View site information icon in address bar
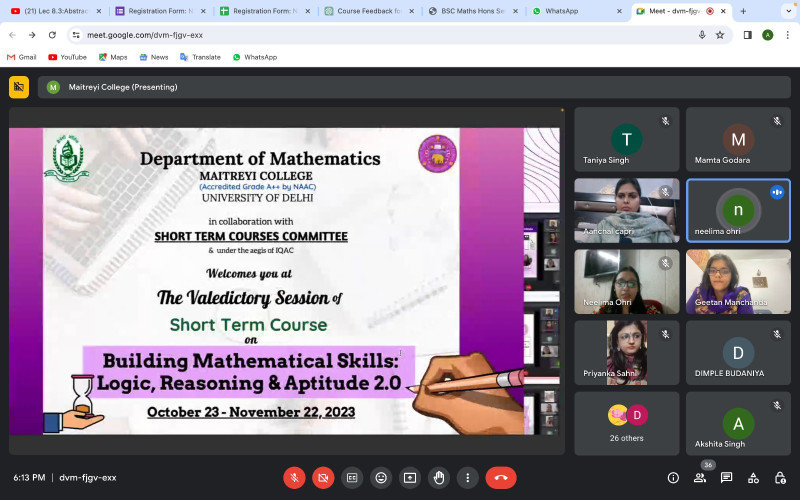The width and height of the screenshot is (800, 500). point(76,35)
